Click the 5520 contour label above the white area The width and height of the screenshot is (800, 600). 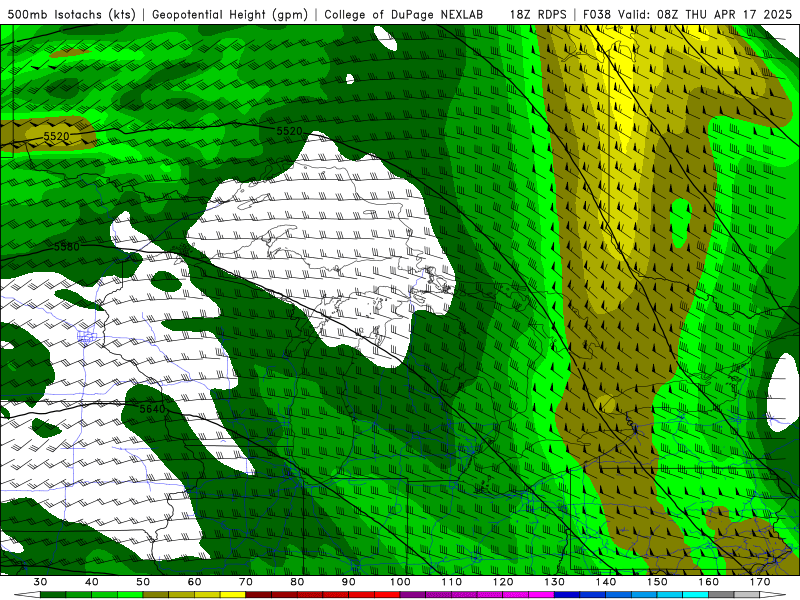pyautogui.click(x=289, y=131)
